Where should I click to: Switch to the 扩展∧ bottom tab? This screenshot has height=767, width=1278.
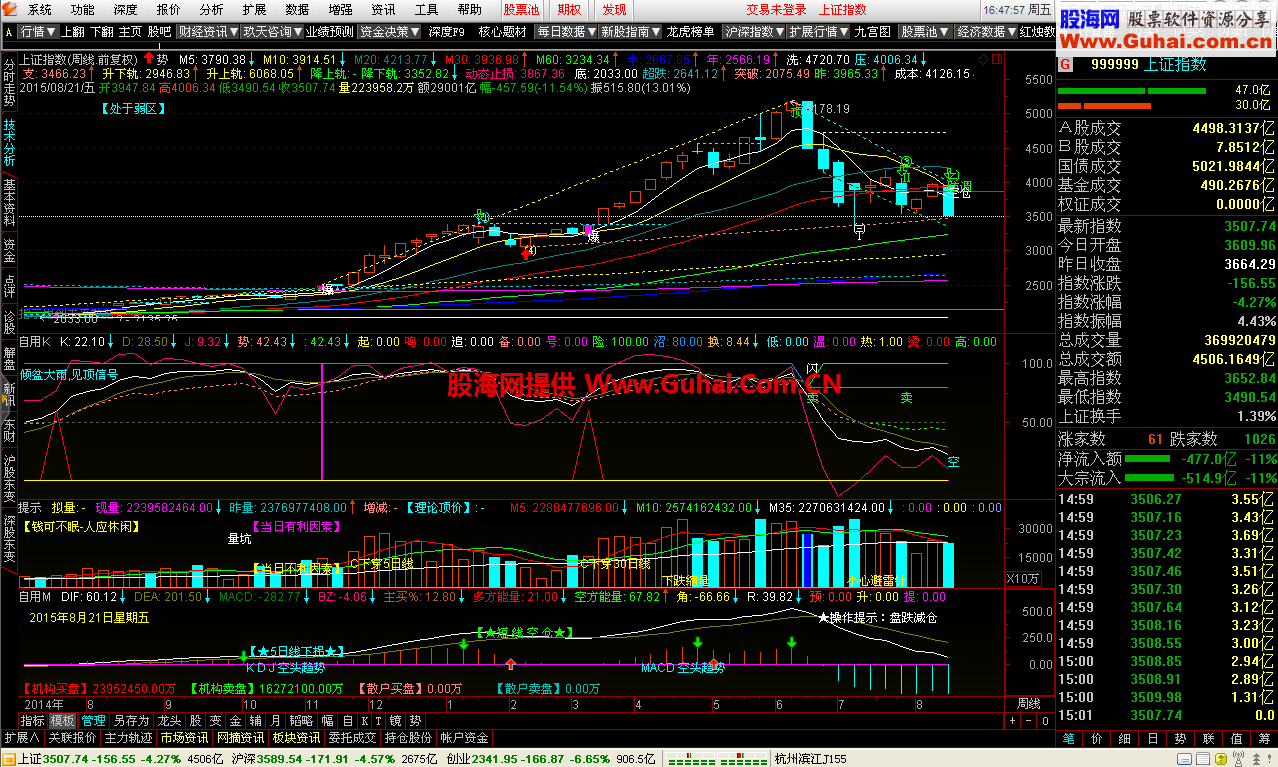click(x=22, y=738)
